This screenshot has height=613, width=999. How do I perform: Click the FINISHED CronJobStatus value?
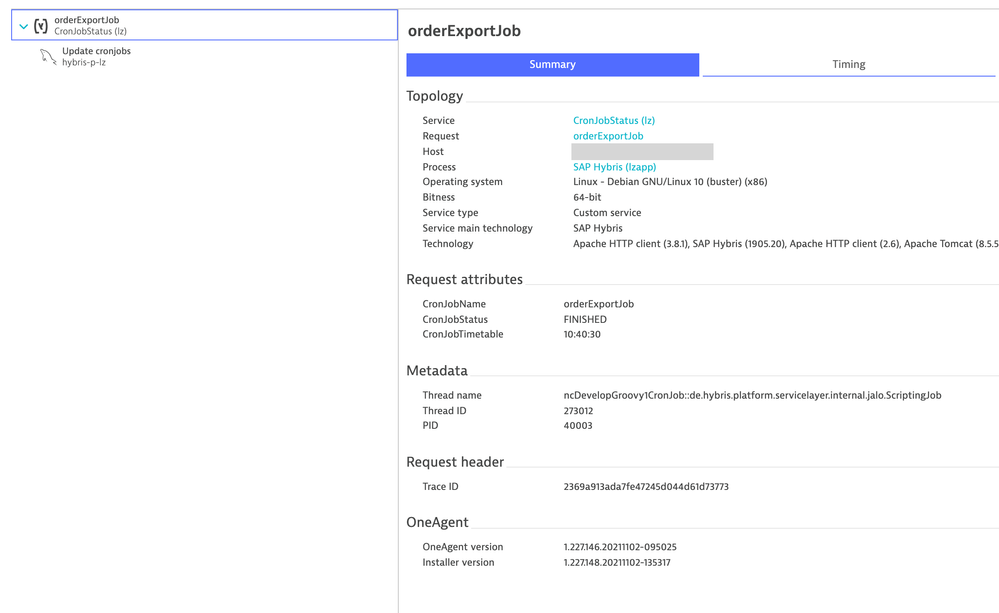pos(585,320)
